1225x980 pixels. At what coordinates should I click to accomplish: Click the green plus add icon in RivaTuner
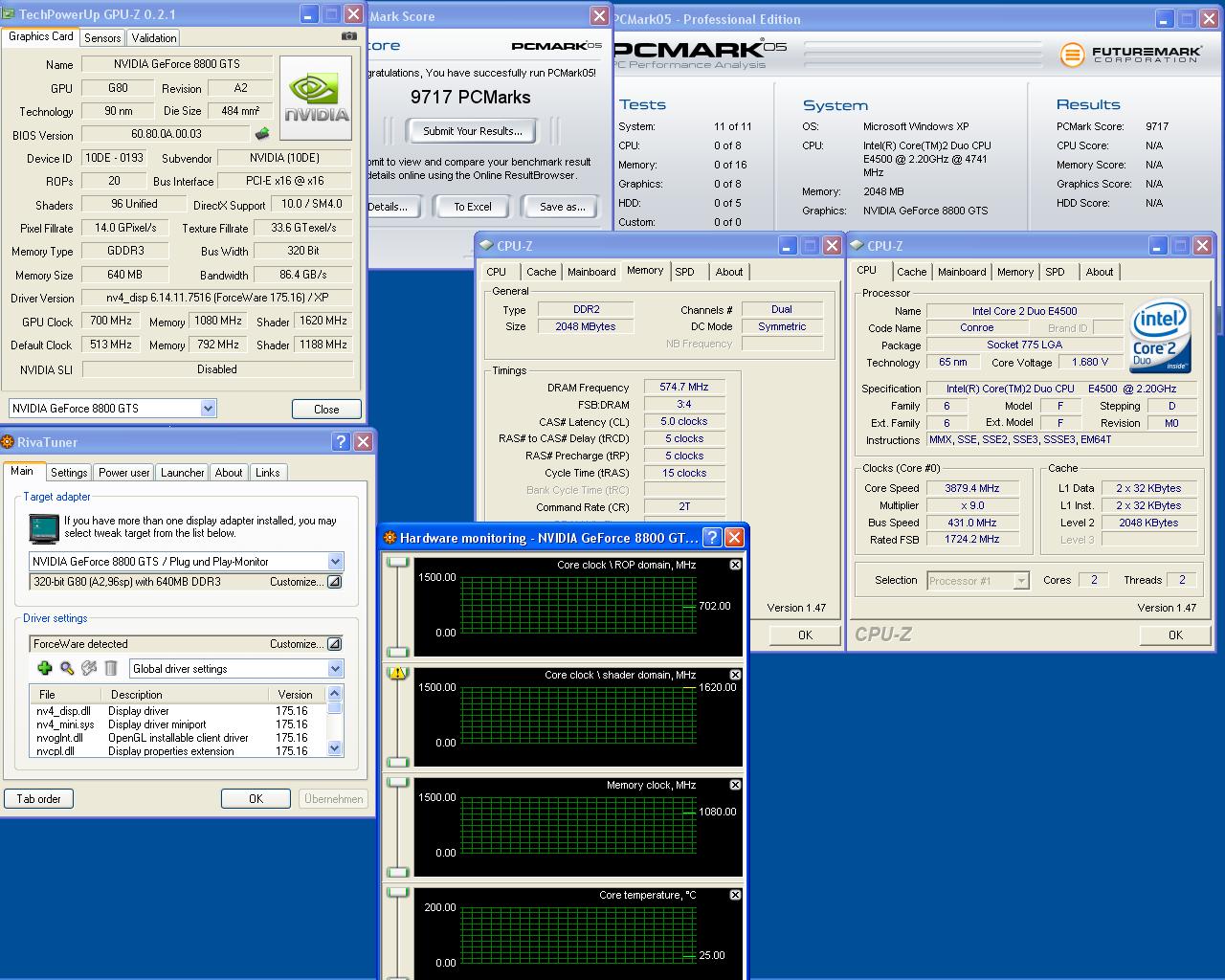click(x=44, y=668)
